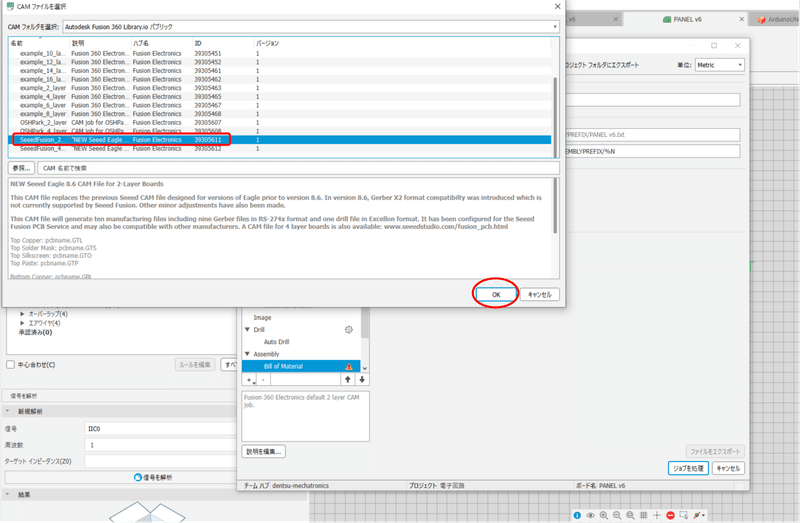Click the CAM ファイルを選択 dialog title icon
This screenshot has height=523, width=800.
pyautogui.click(x=10, y=6)
